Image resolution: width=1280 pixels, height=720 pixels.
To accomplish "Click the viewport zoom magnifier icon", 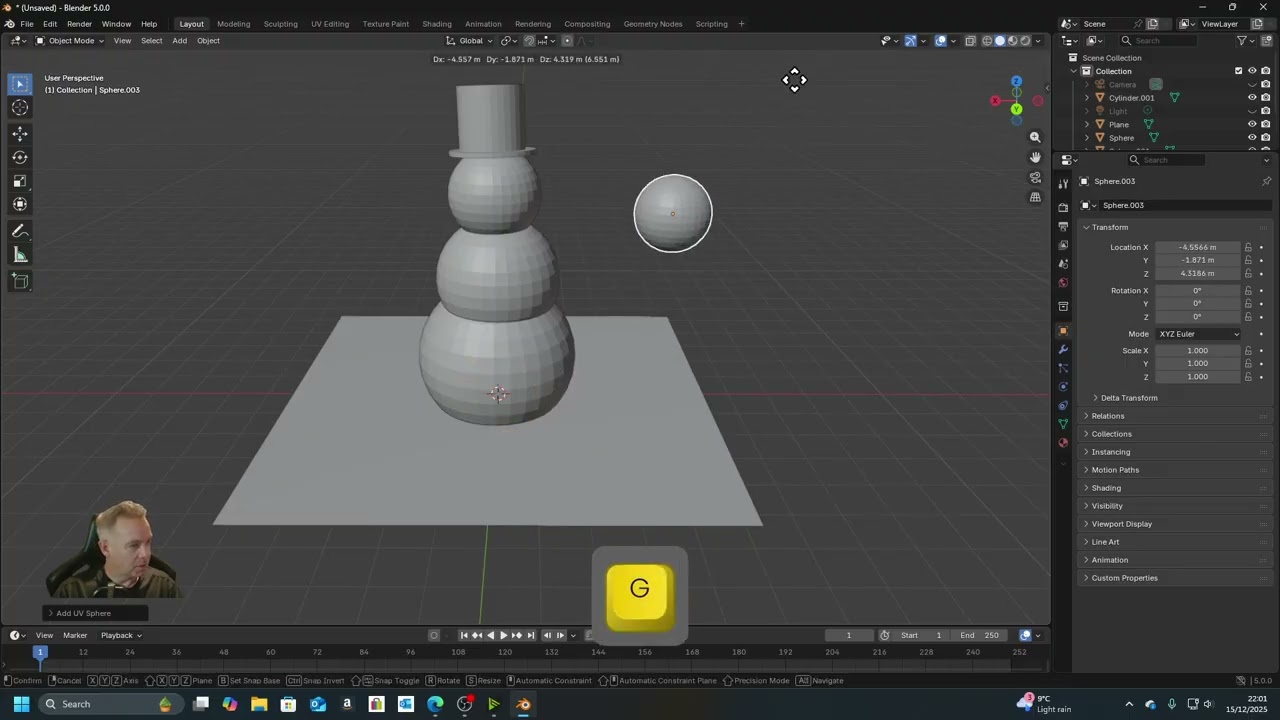I will [x=1035, y=137].
